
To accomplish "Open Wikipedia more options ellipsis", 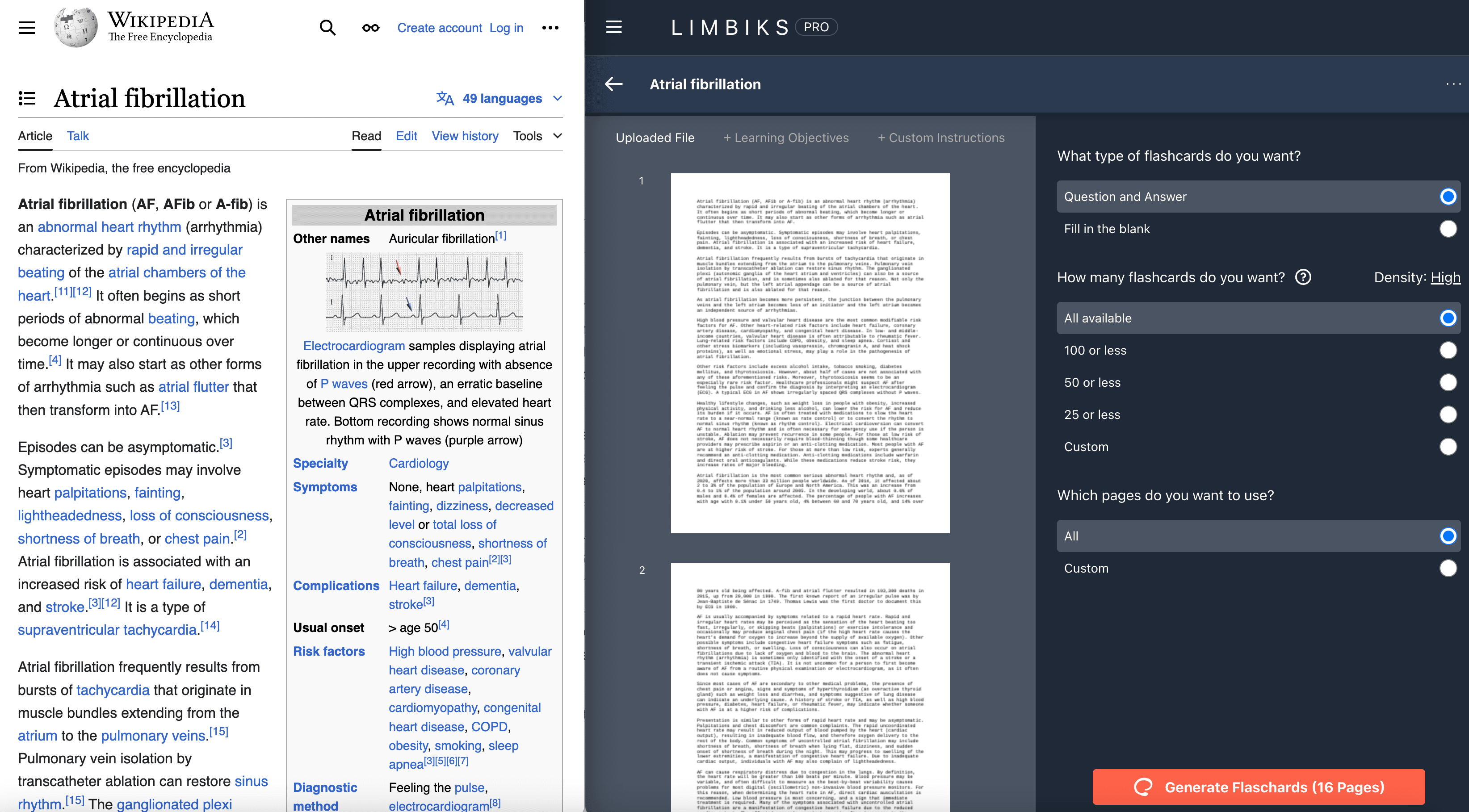I will [550, 27].
